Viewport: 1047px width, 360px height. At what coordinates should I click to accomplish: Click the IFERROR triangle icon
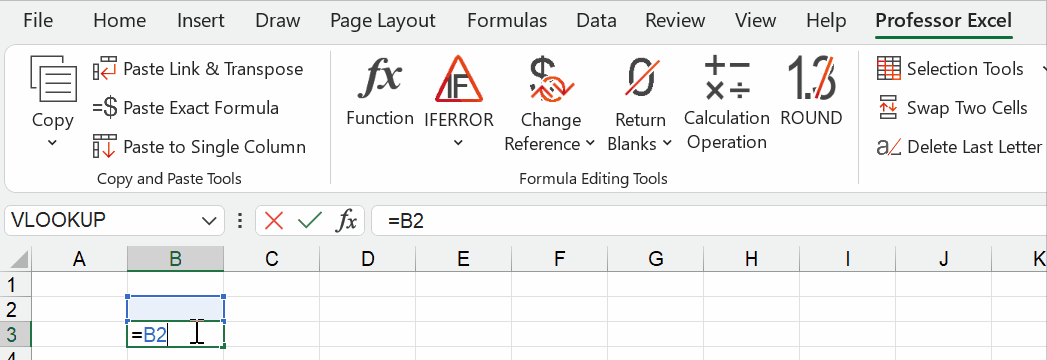[x=458, y=79]
